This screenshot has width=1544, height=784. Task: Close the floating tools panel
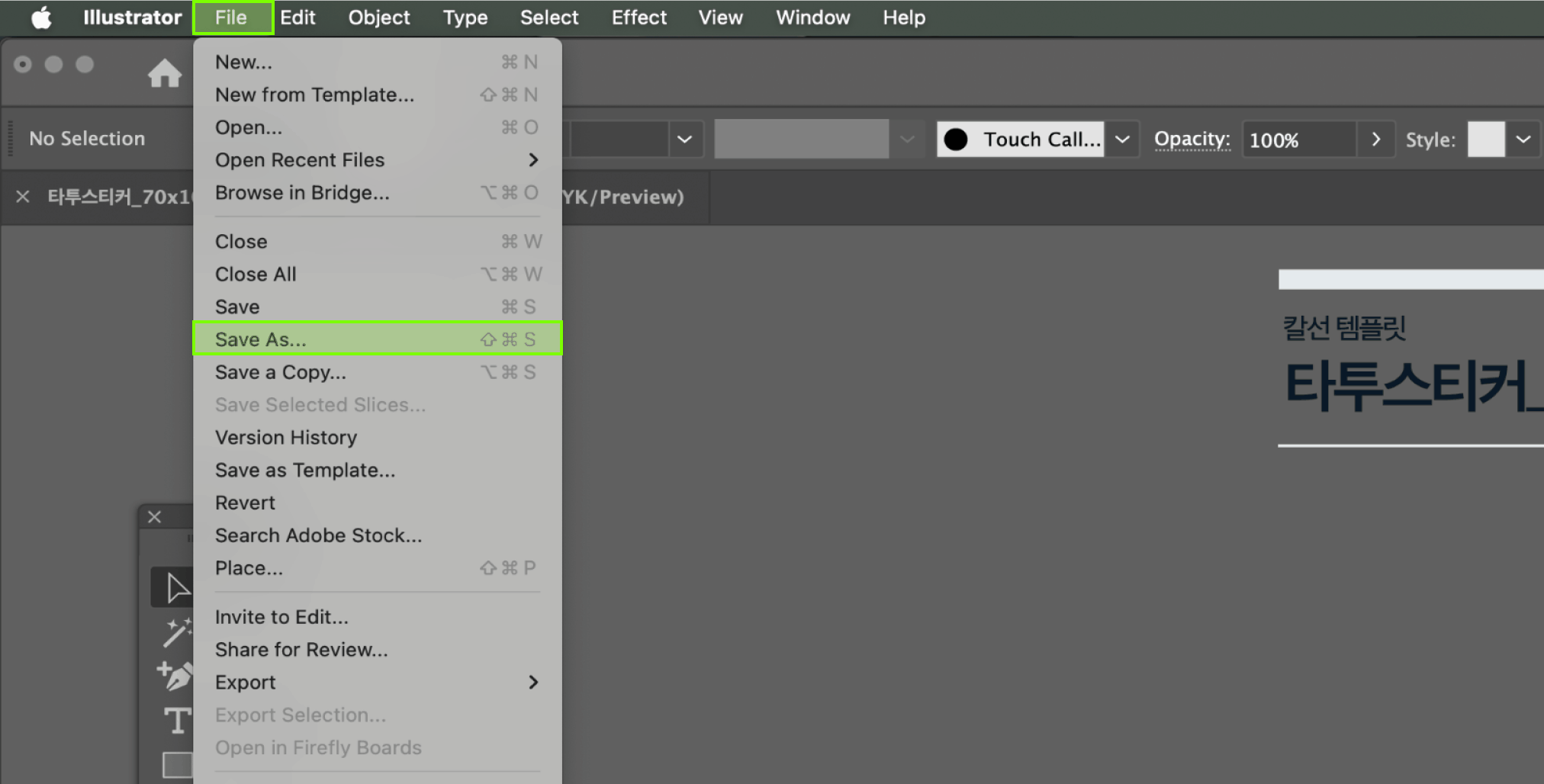[x=154, y=517]
